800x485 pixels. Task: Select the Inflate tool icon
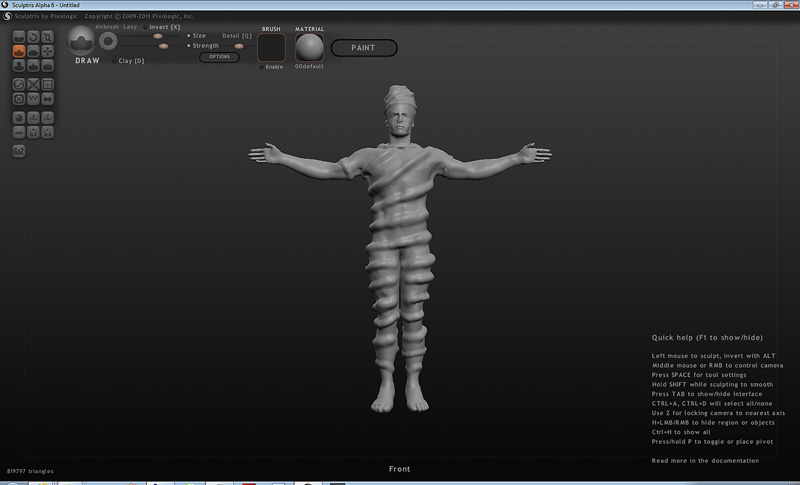pyautogui.click(x=19, y=65)
